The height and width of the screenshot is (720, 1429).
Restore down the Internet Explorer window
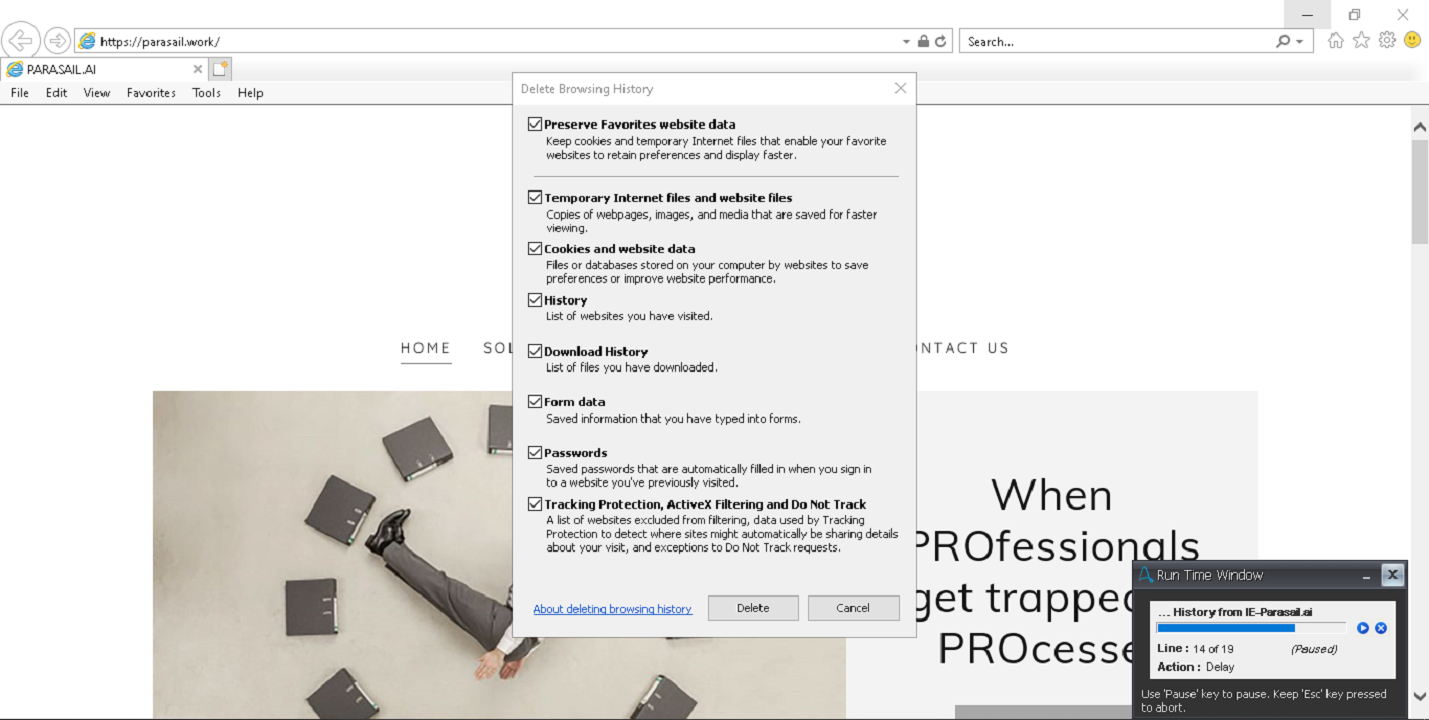(1354, 14)
